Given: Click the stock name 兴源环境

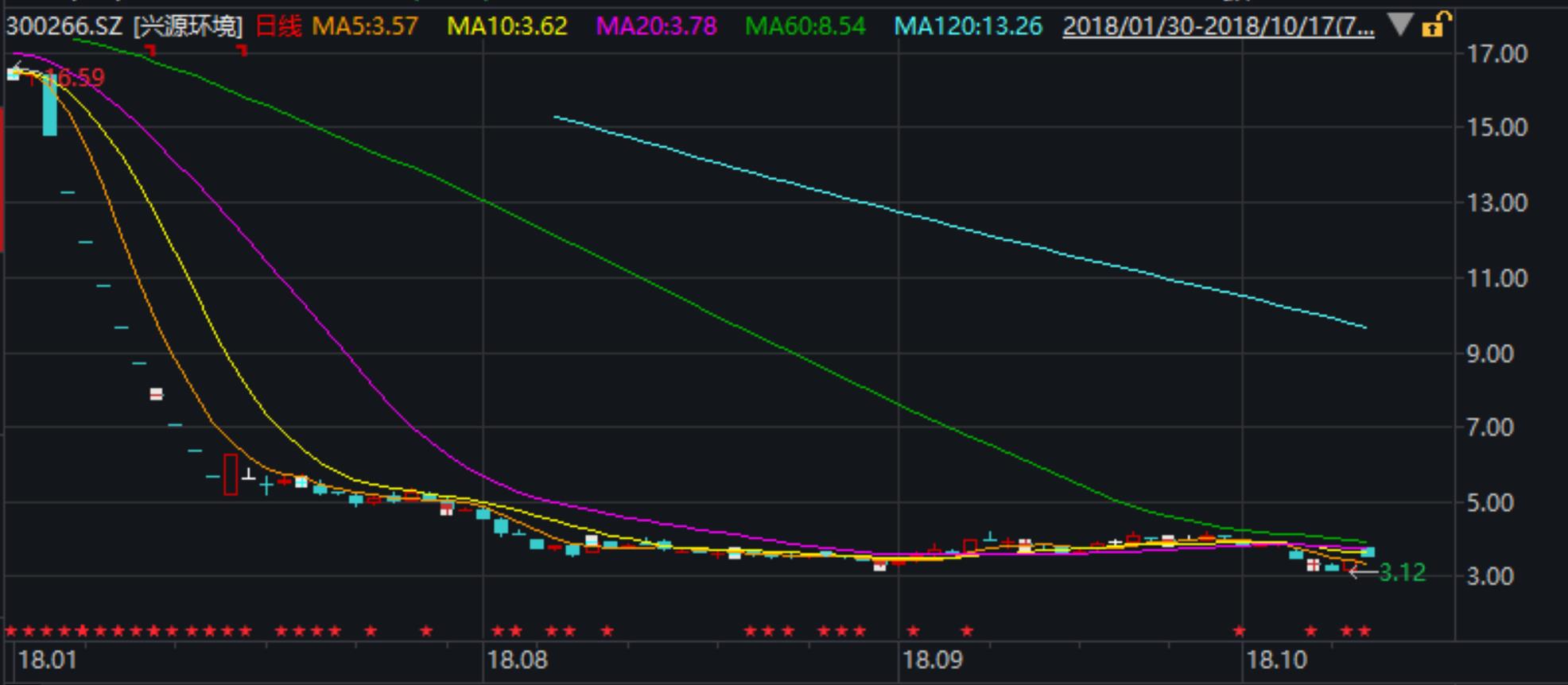Looking at the screenshot, I should pos(188,26).
